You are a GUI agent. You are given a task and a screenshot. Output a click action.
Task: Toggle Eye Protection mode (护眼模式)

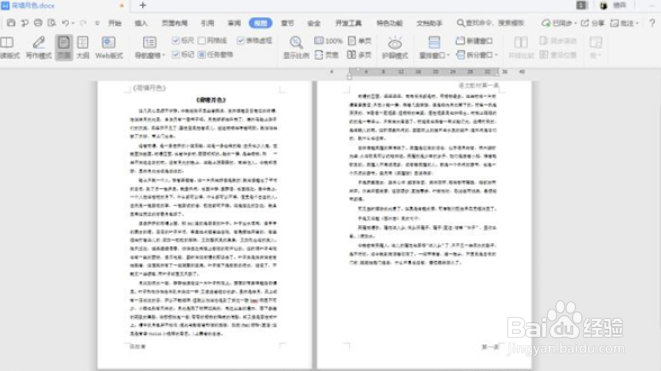pyautogui.click(x=395, y=48)
